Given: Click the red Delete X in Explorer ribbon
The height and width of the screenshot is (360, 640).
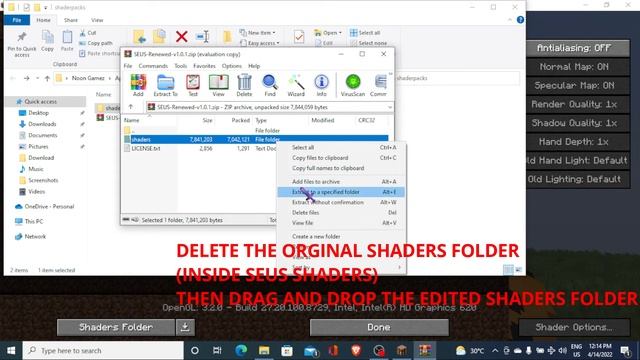Looking at the screenshot, I should 182,37.
